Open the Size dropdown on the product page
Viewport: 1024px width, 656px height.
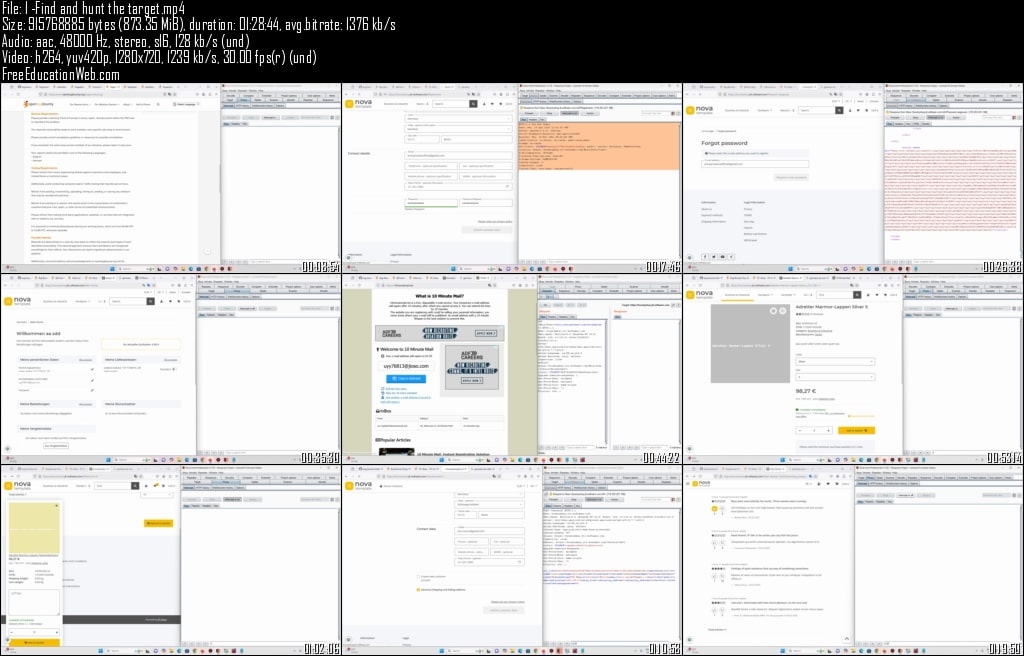835,377
